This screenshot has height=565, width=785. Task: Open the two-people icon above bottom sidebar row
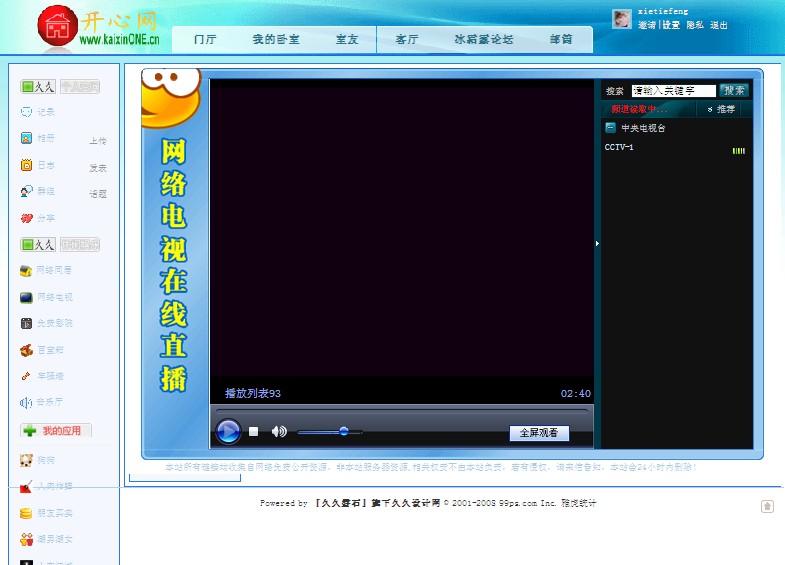click(x=26, y=539)
